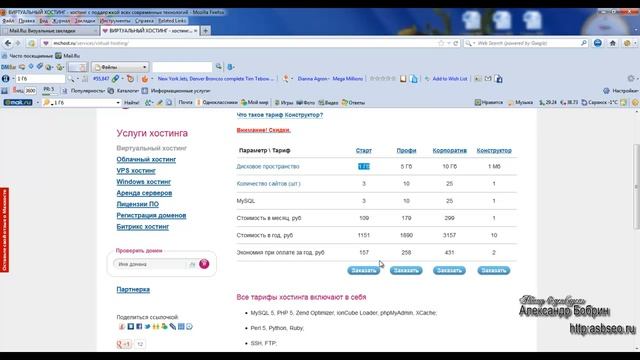Screen dimensions: 640x360
Task: Click the mail envelope icon in toolbar
Action: point(488,79)
